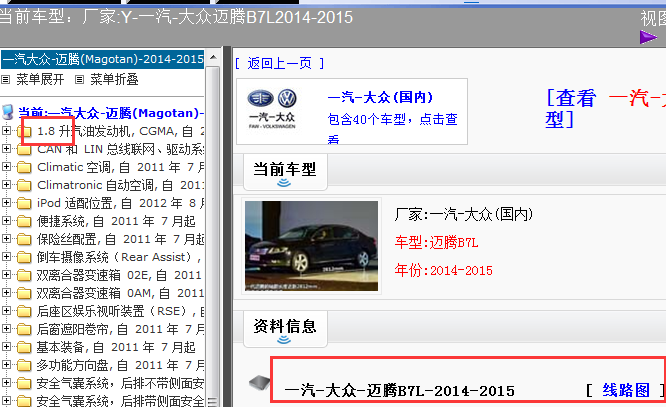Expand the CAN 和 LIN 总线联网 node
Screen dimensions: 666x407
(6, 148)
